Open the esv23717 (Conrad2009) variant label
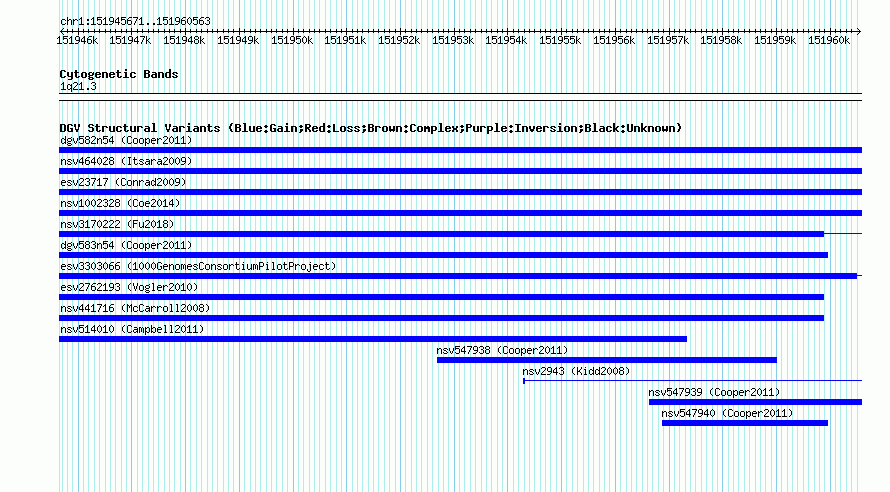890x492 pixels. (x=123, y=182)
